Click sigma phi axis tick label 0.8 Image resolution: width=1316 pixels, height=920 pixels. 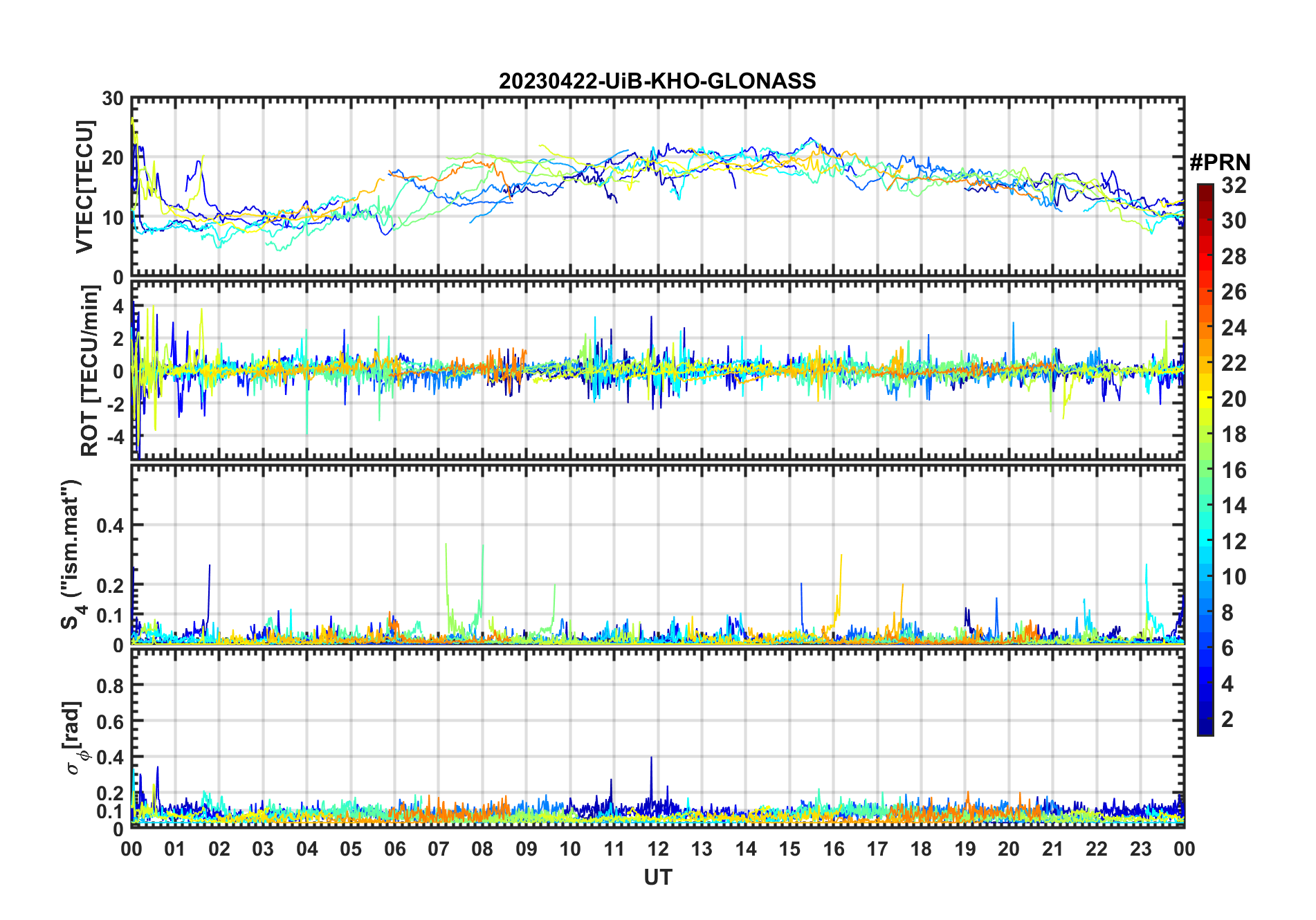pyautogui.click(x=110, y=686)
